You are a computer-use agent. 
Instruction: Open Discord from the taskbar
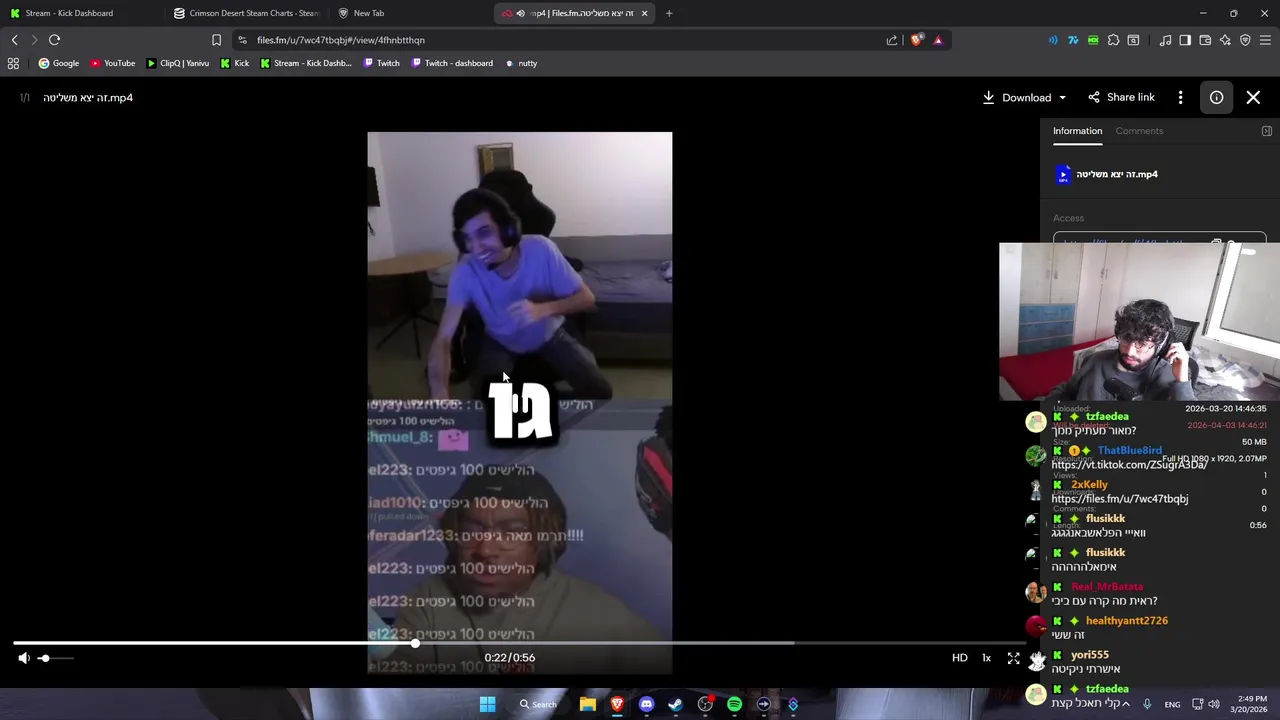click(x=646, y=704)
